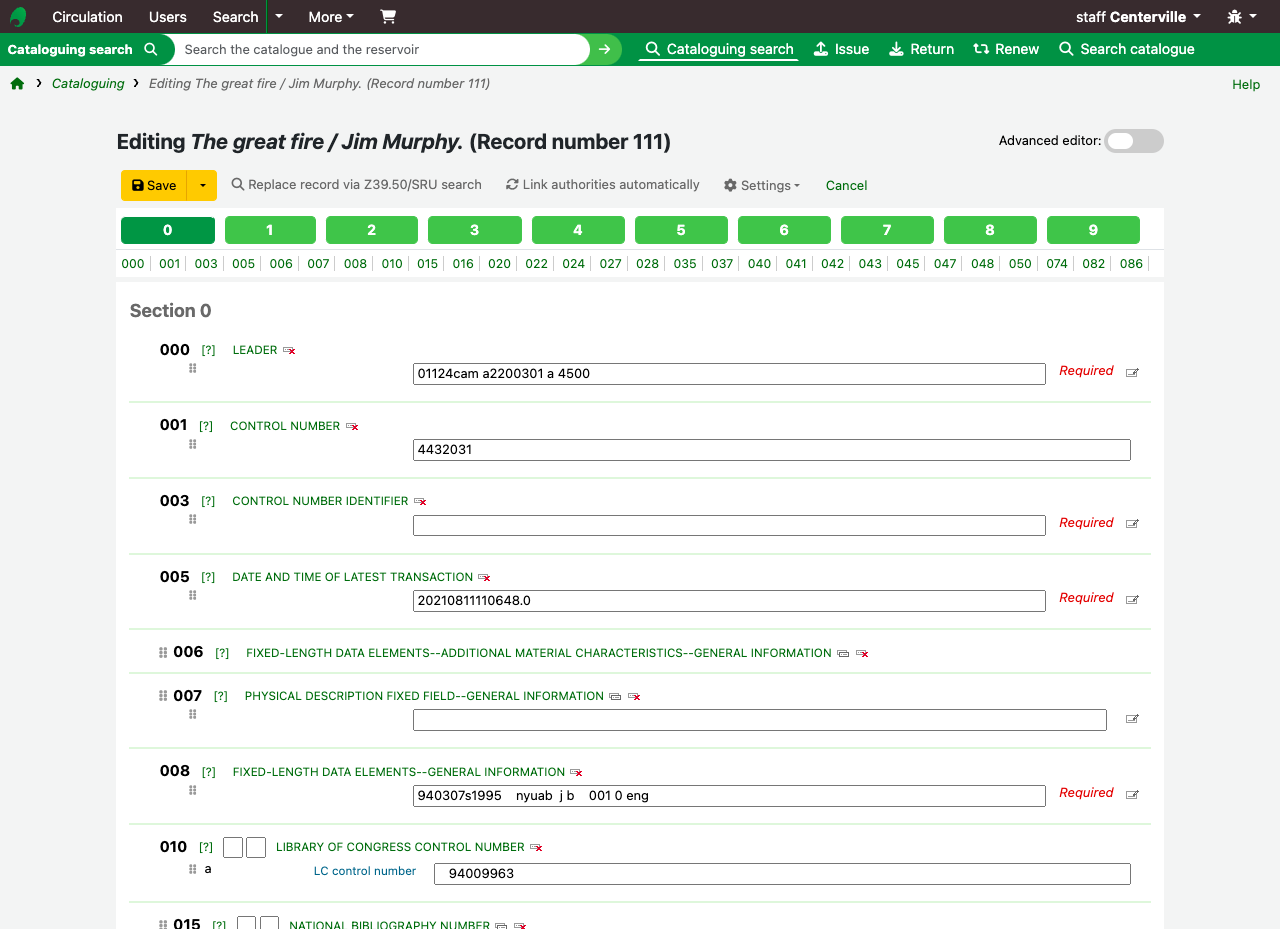Repeat the 007 physical description tag
1280x929 pixels.
[615, 697]
